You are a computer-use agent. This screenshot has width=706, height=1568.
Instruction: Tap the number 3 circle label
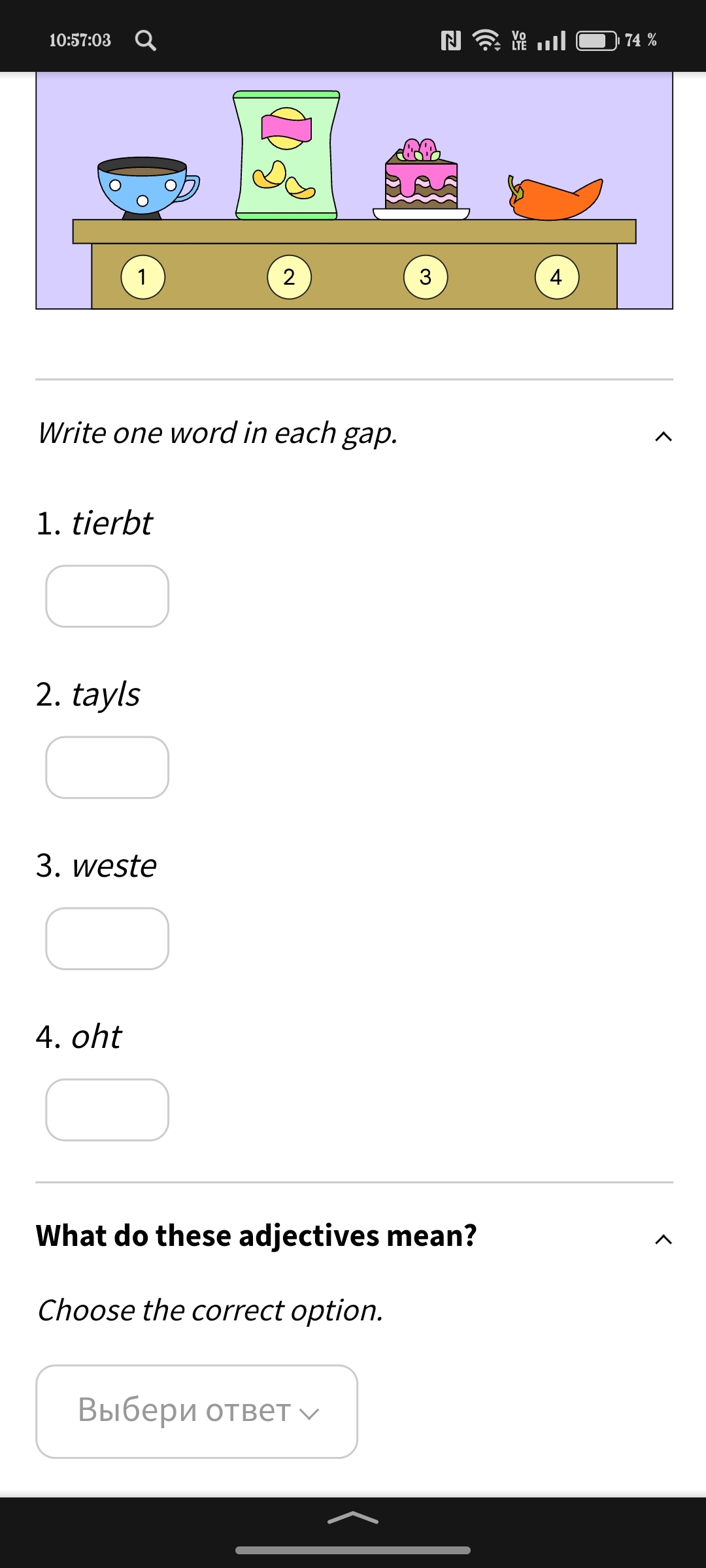(x=426, y=277)
